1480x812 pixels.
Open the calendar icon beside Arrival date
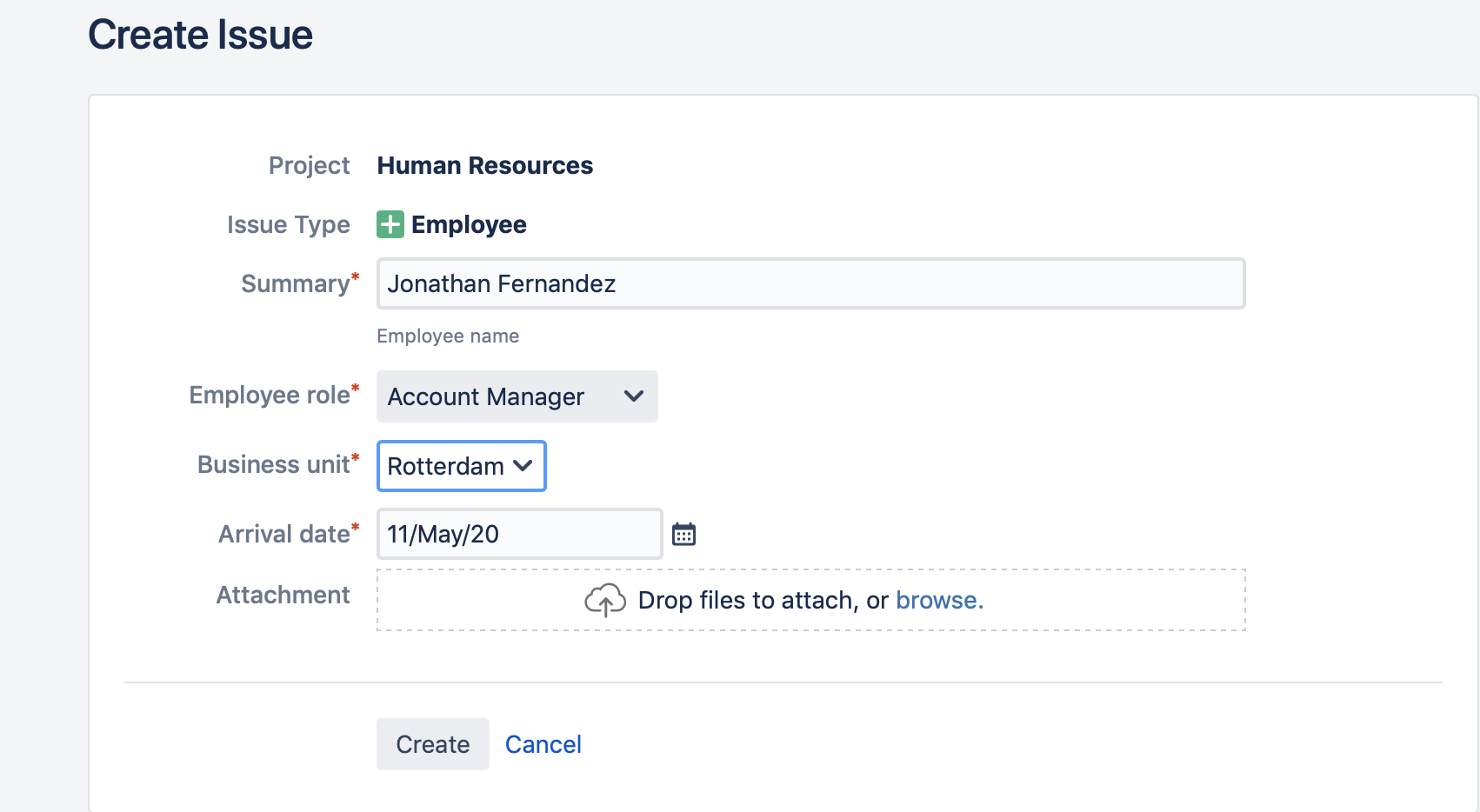pyautogui.click(x=684, y=533)
